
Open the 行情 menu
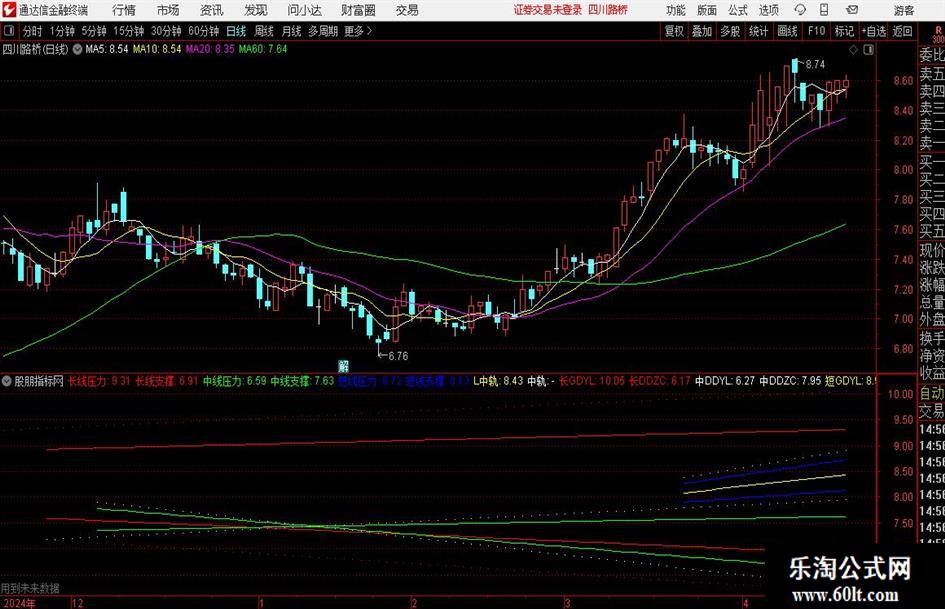pos(124,10)
